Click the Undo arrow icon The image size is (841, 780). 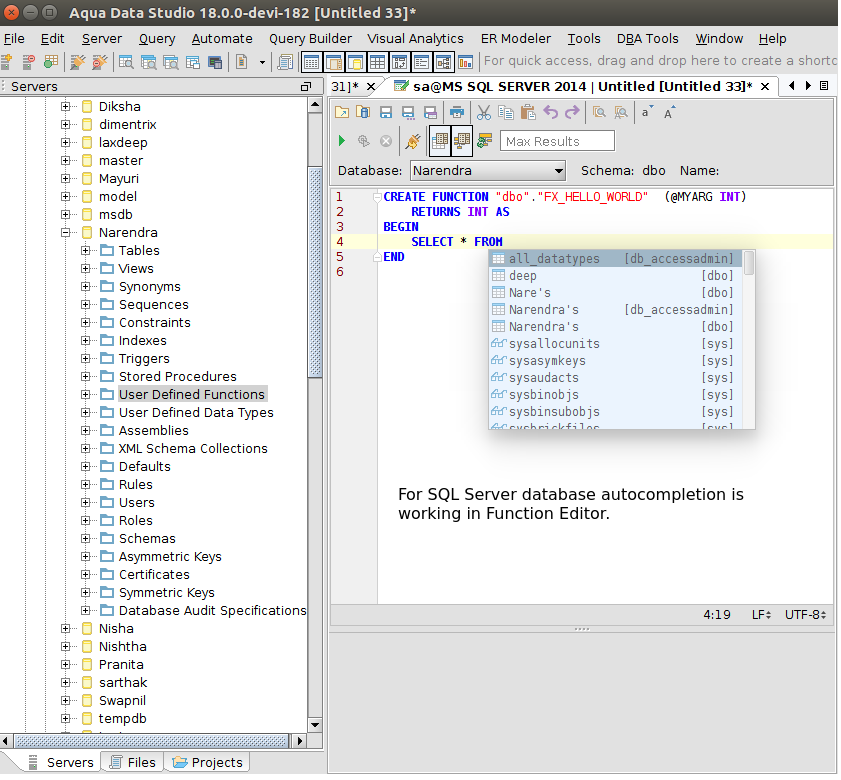click(550, 112)
